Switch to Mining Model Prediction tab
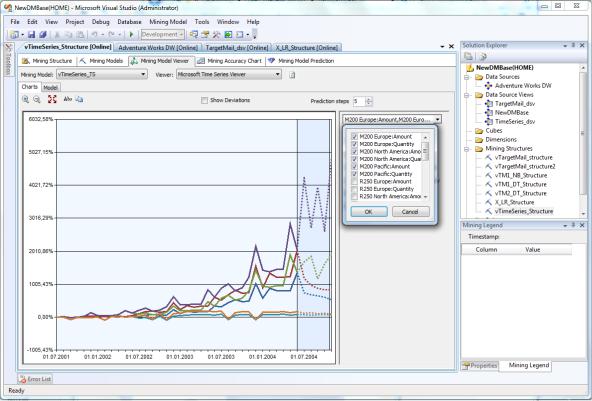 tap(301, 61)
